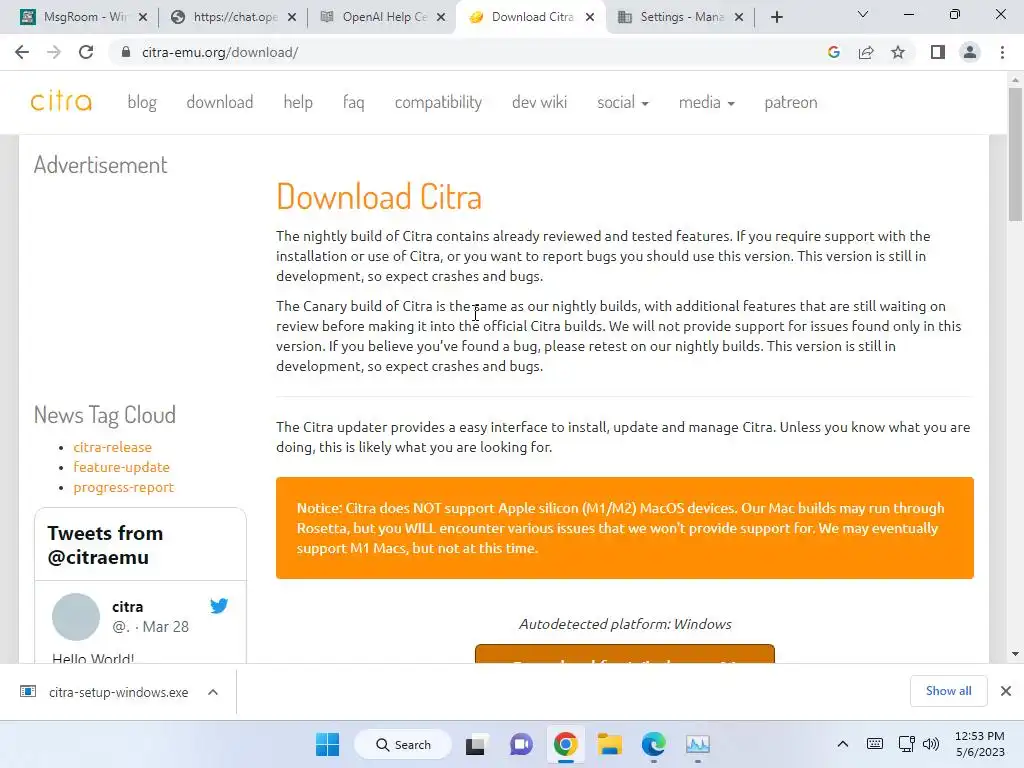Close the downloads bar
This screenshot has width=1024, height=768.
coord(1006,691)
